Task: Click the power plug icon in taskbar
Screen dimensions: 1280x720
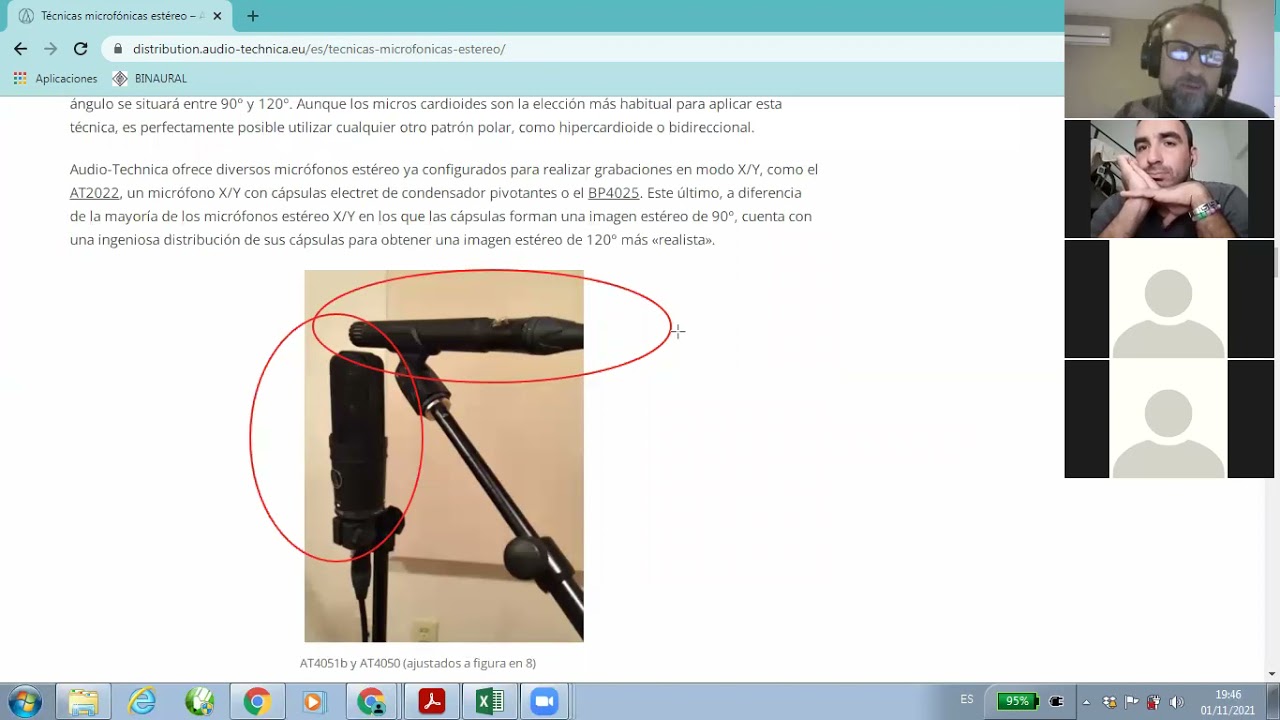Action: pos(1057,702)
